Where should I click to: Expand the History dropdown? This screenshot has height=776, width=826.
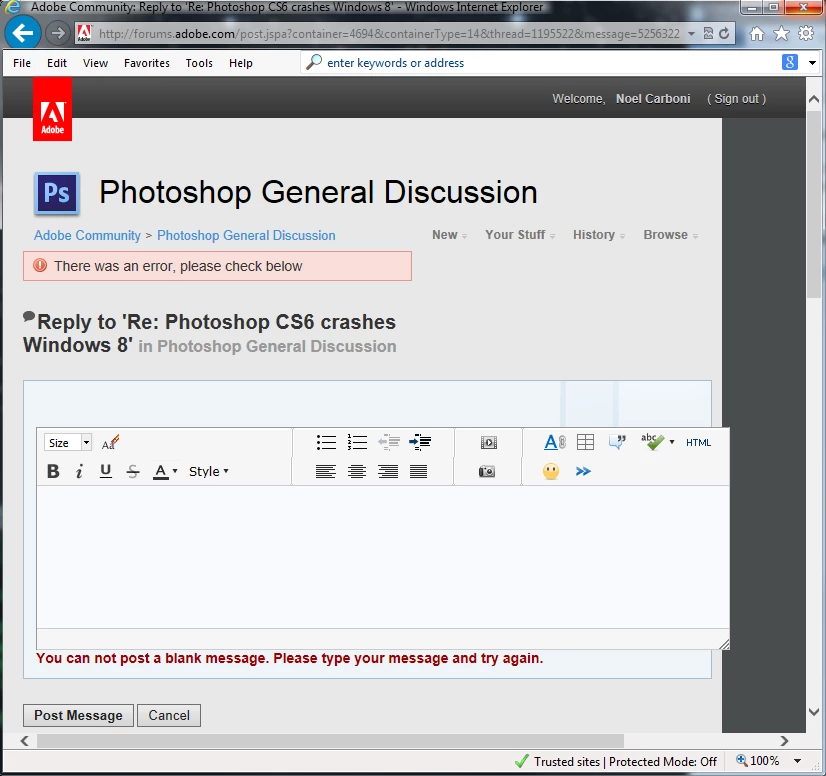tap(599, 235)
